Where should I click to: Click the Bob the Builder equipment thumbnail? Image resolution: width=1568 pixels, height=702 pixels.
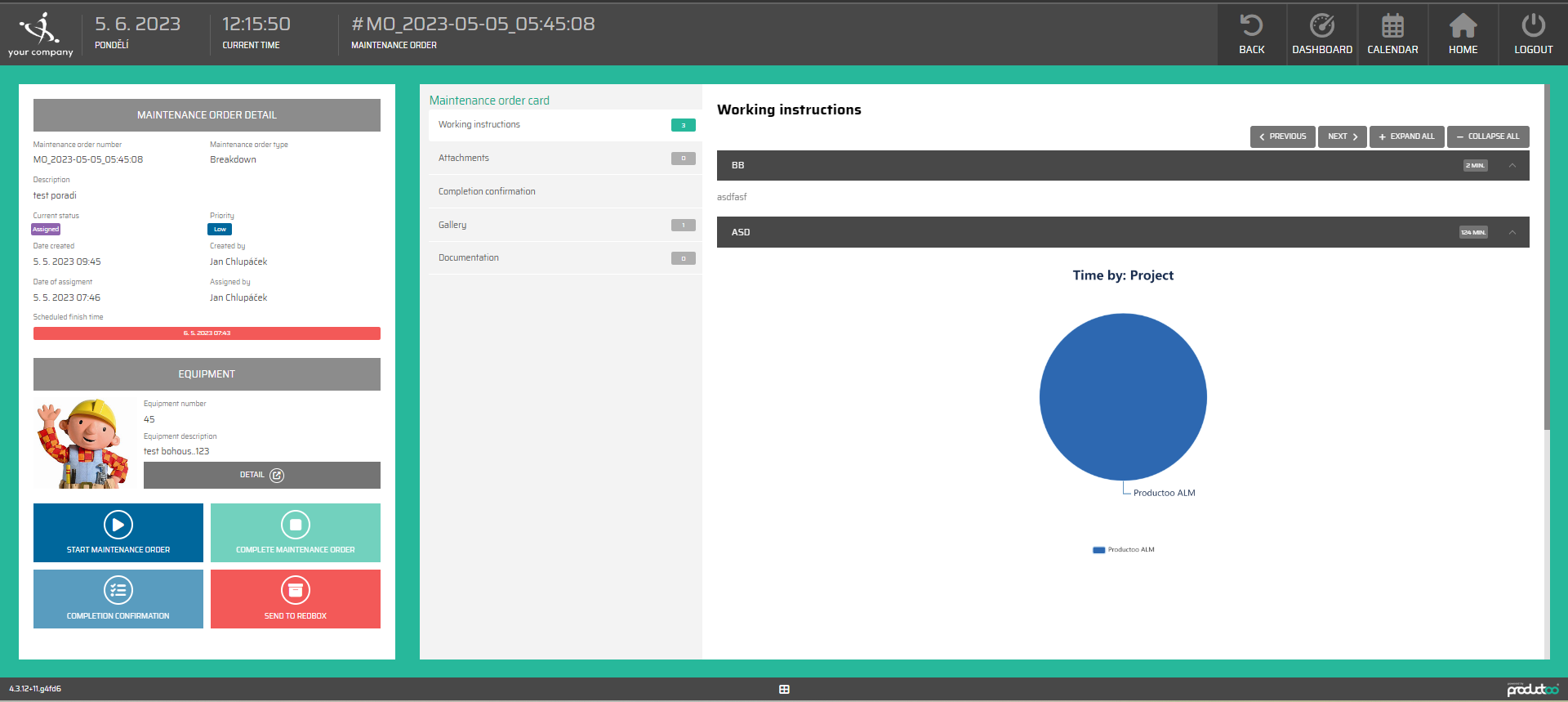[x=82, y=444]
